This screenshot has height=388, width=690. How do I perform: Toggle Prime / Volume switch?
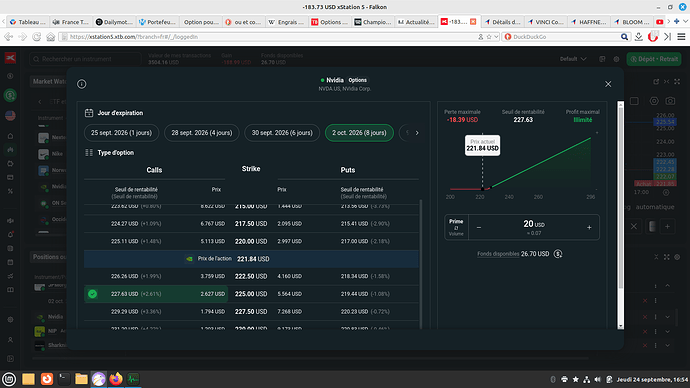pos(456,227)
